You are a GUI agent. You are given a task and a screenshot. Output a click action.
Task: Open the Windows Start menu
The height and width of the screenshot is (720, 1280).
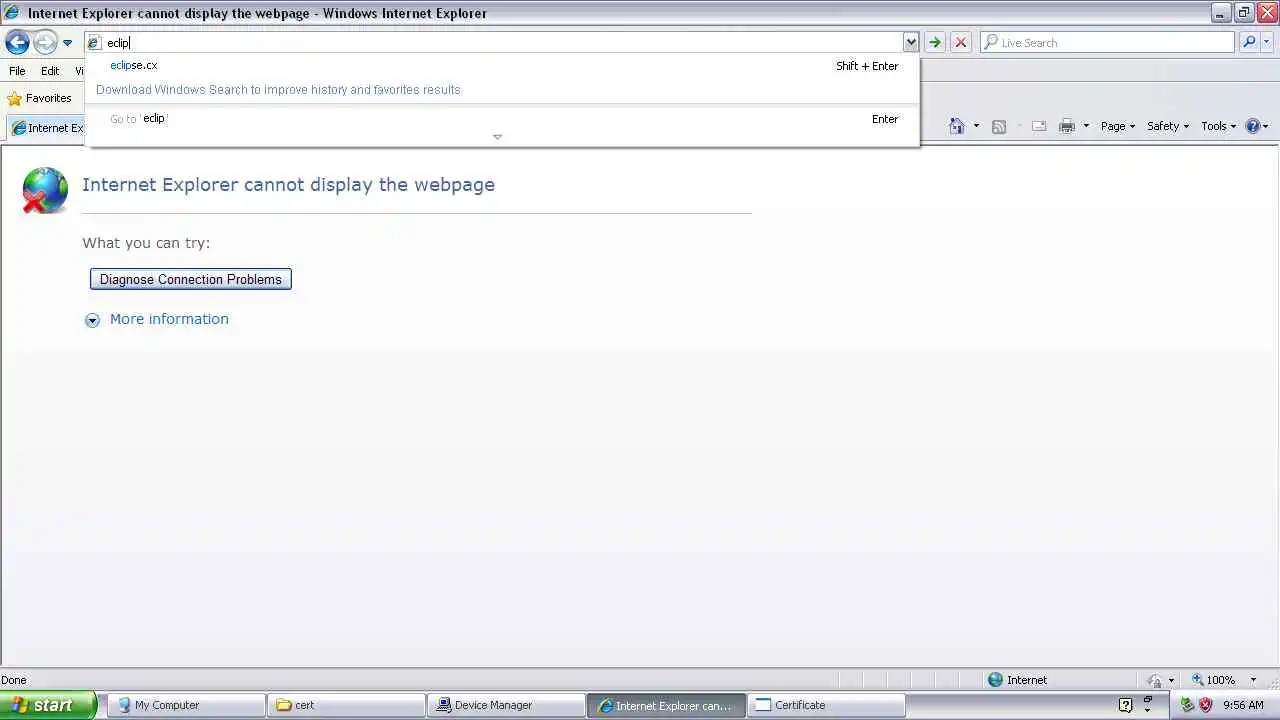[x=48, y=705]
